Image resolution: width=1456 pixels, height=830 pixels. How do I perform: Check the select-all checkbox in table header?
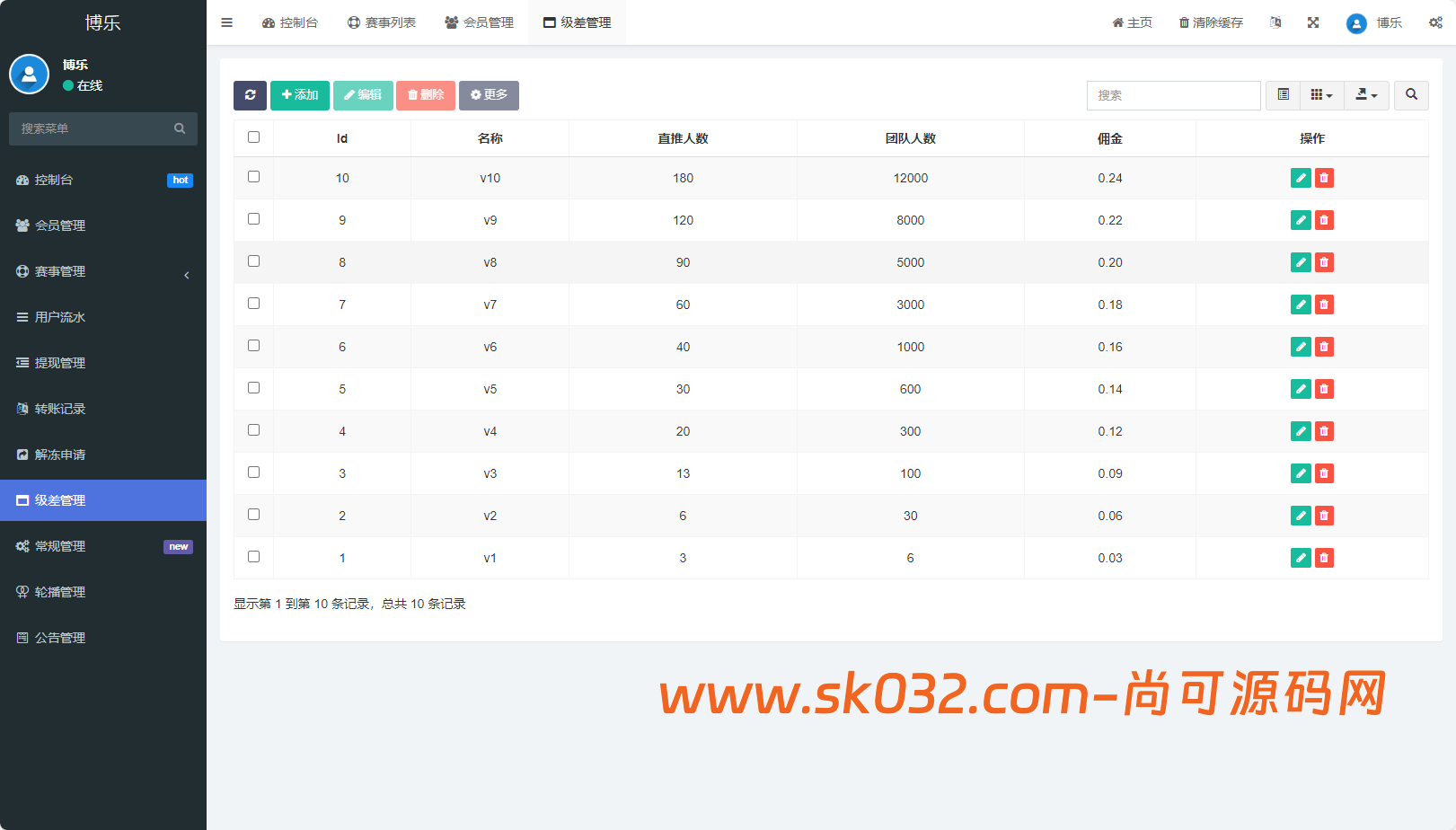(253, 137)
